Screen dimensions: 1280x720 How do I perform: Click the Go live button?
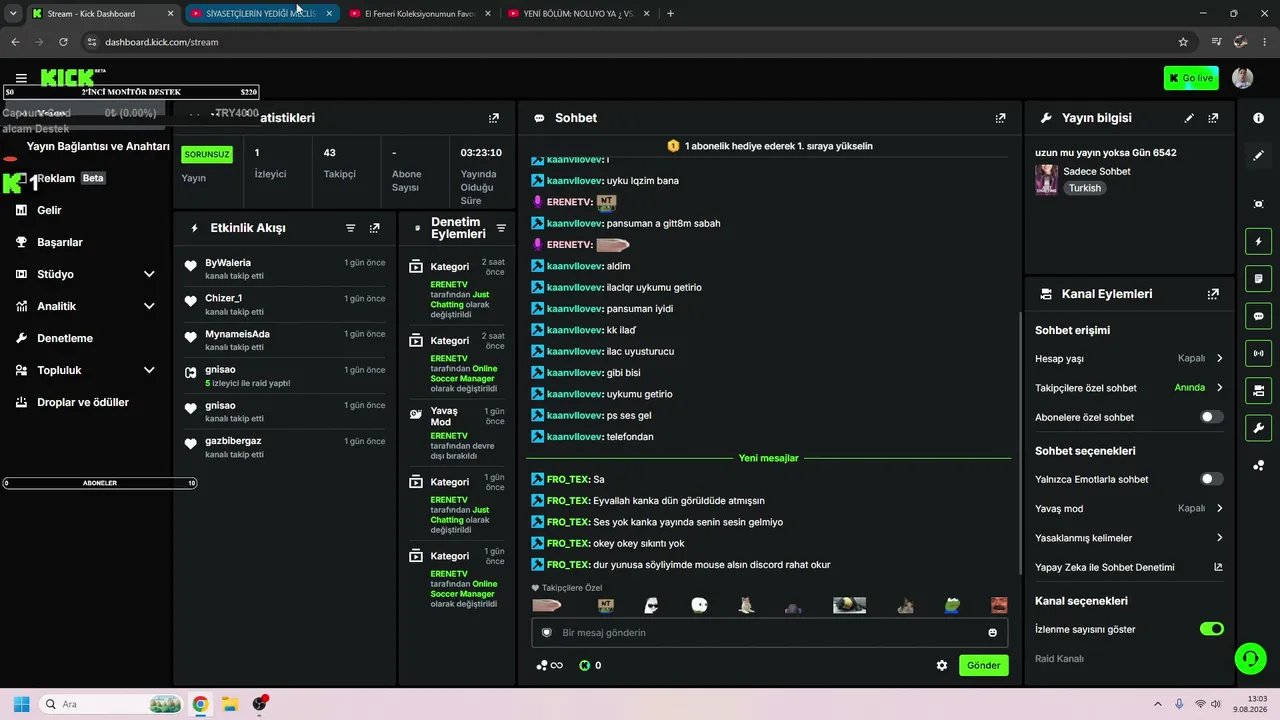[1191, 78]
